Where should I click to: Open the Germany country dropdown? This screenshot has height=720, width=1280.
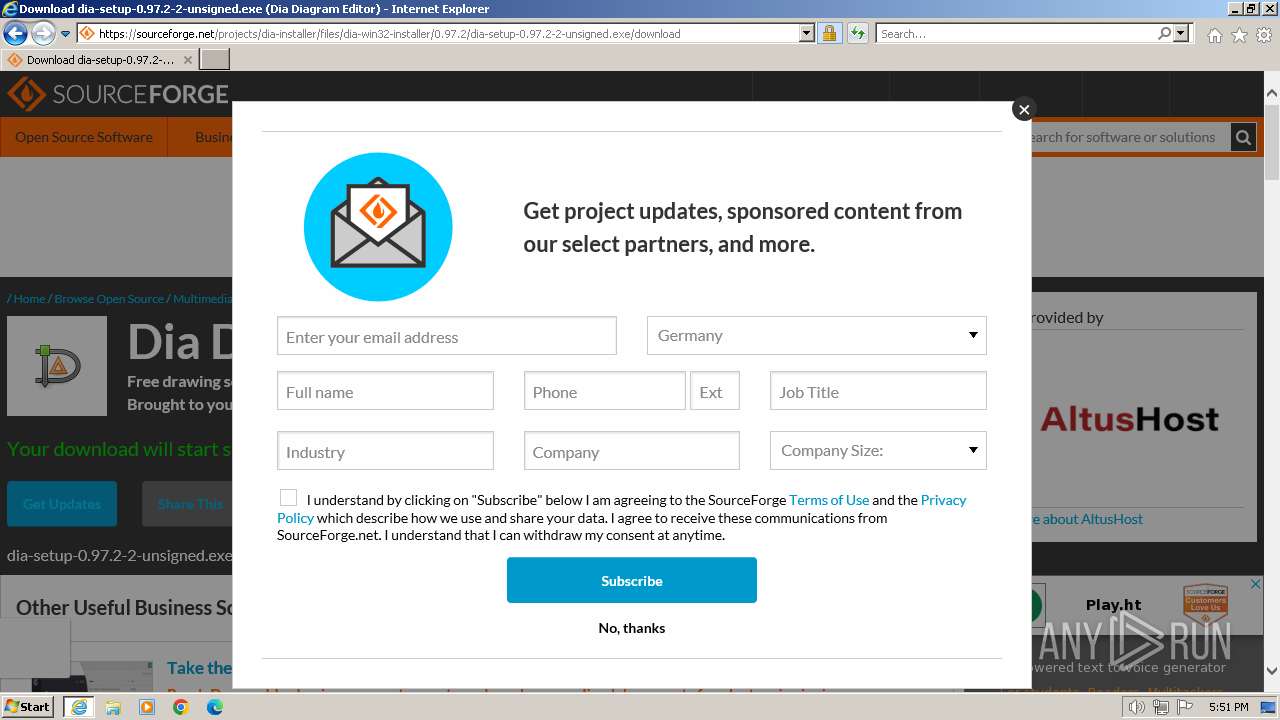(x=817, y=335)
